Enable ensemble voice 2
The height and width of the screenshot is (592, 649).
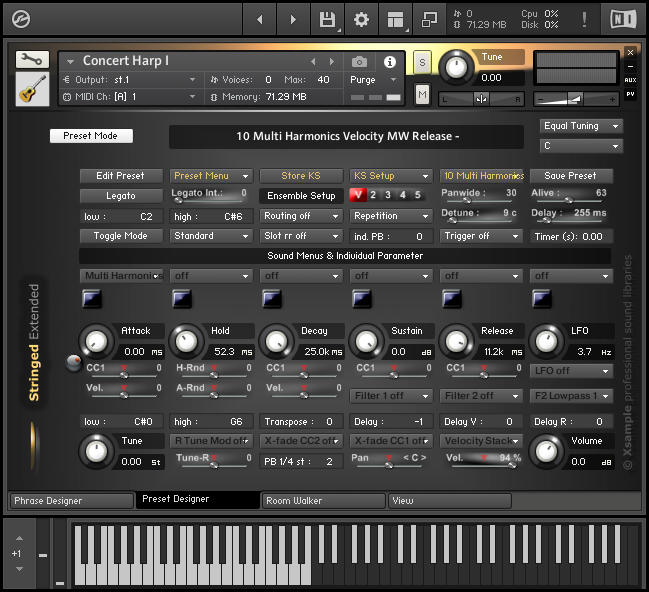tap(373, 195)
